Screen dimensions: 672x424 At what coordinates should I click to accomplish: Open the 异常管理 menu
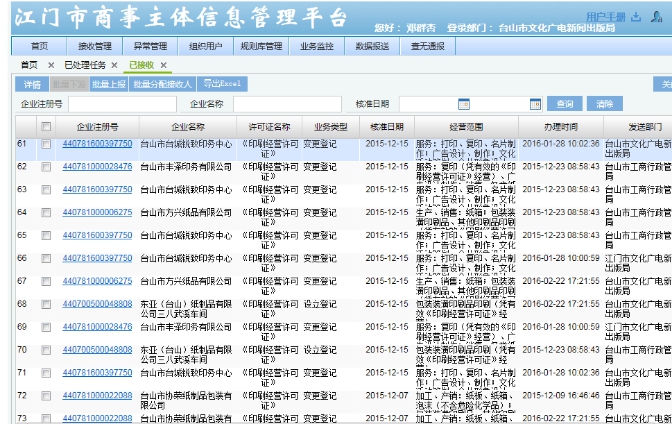point(150,46)
